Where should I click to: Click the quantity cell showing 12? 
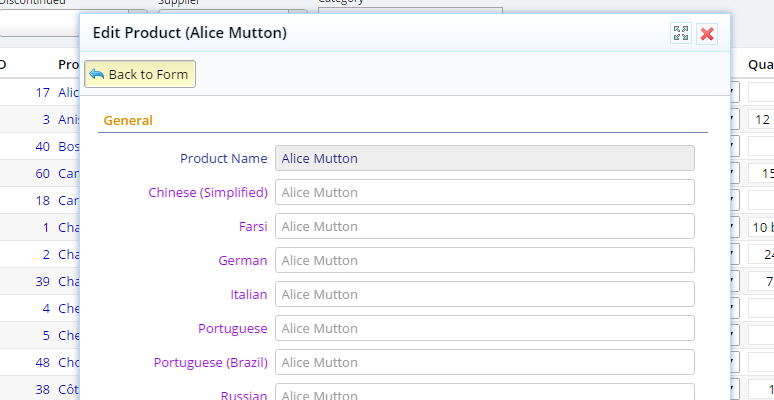tap(761, 120)
